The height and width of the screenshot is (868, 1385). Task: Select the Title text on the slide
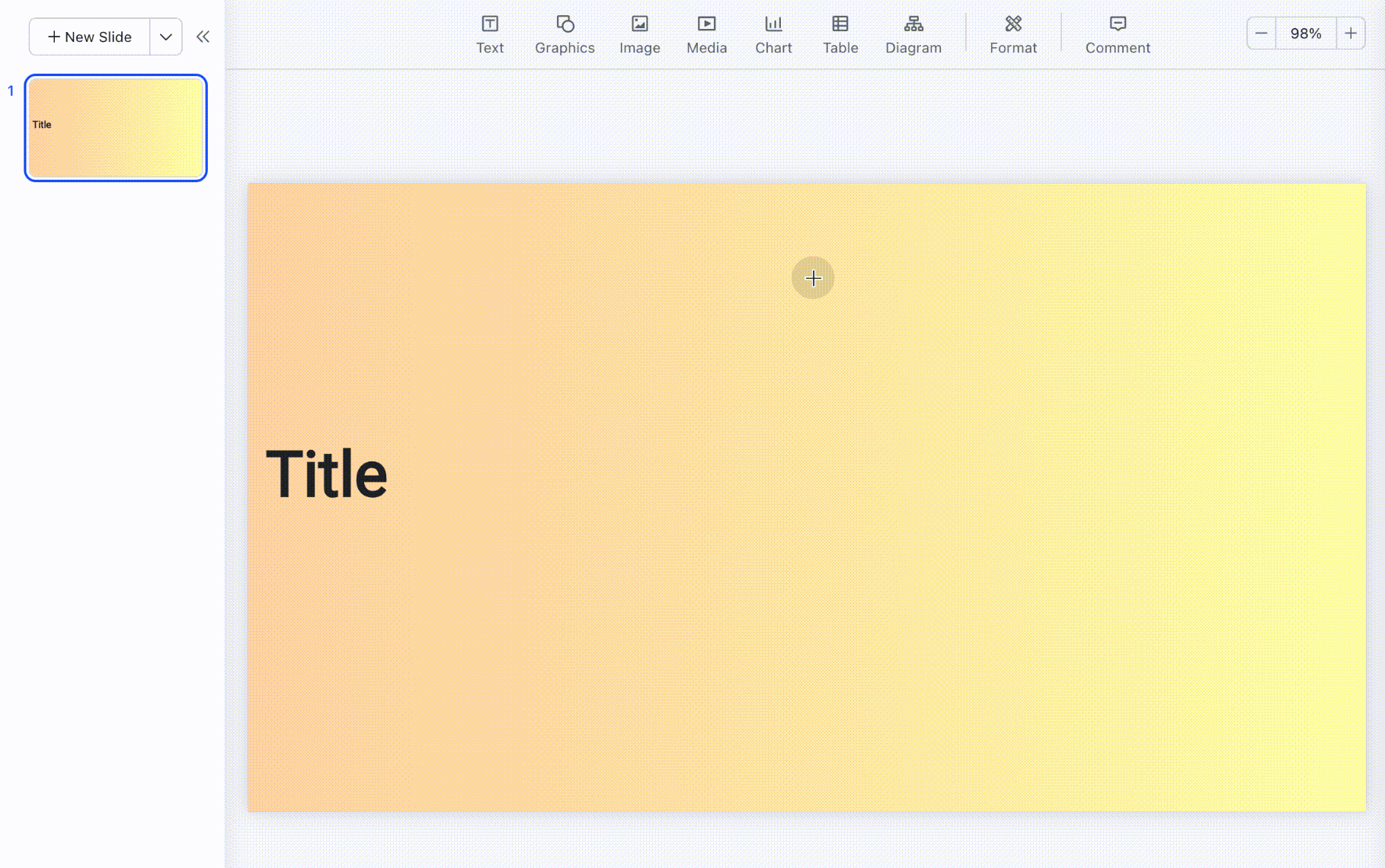click(x=327, y=474)
